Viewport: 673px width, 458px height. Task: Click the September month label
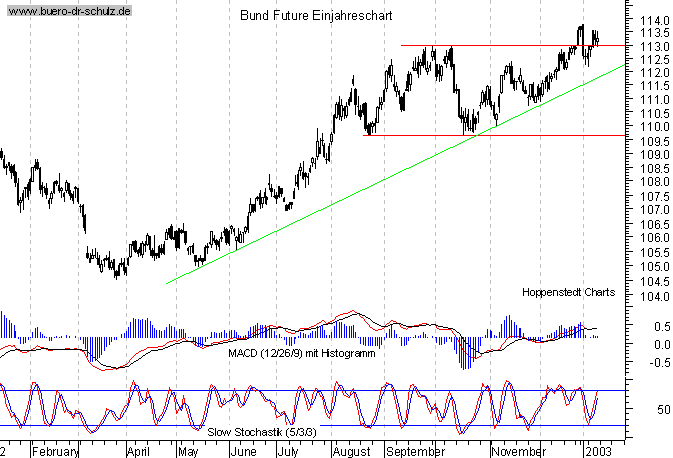(415, 452)
